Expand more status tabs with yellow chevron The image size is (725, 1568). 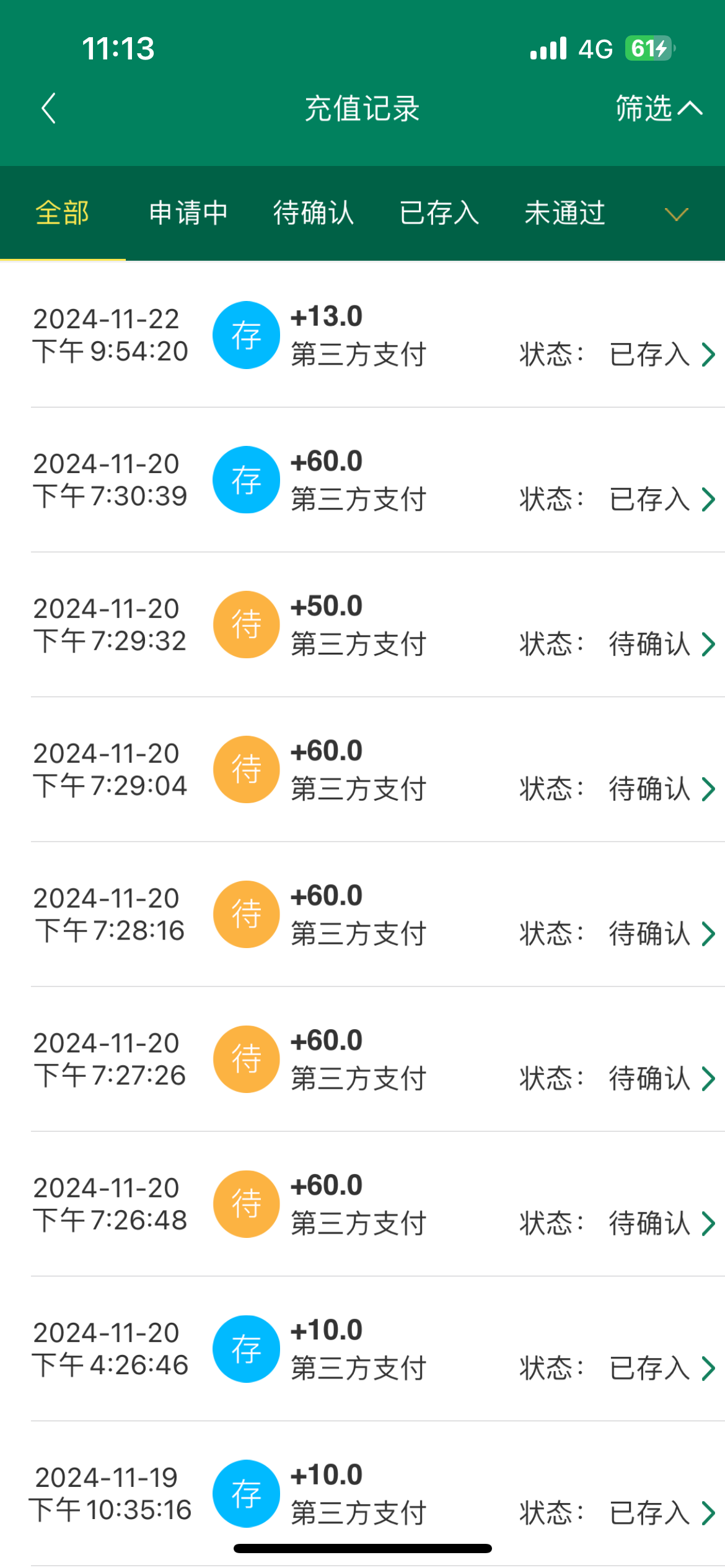point(676,214)
